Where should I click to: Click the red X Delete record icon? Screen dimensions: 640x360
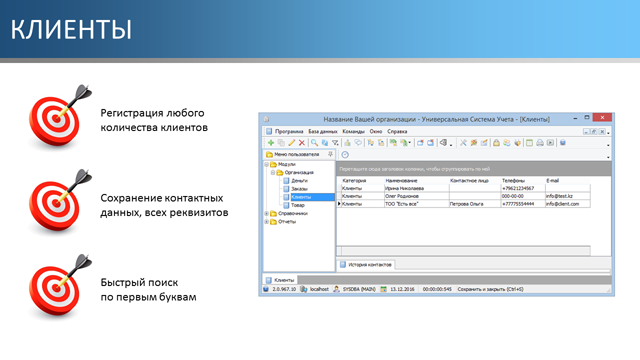tap(302, 143)
